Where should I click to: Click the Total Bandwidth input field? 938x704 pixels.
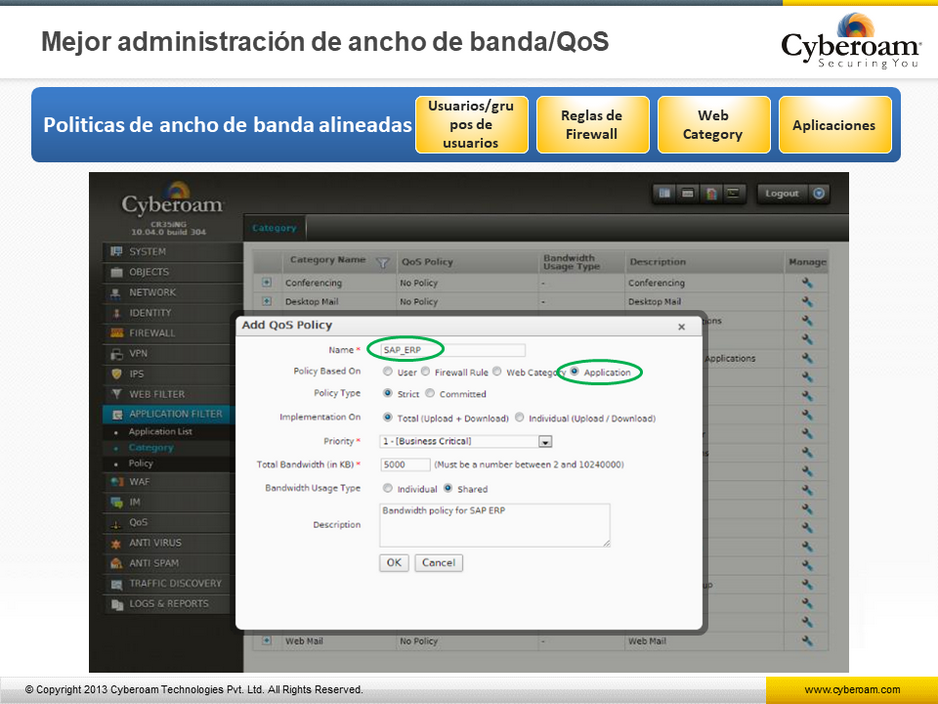[405, 465]
